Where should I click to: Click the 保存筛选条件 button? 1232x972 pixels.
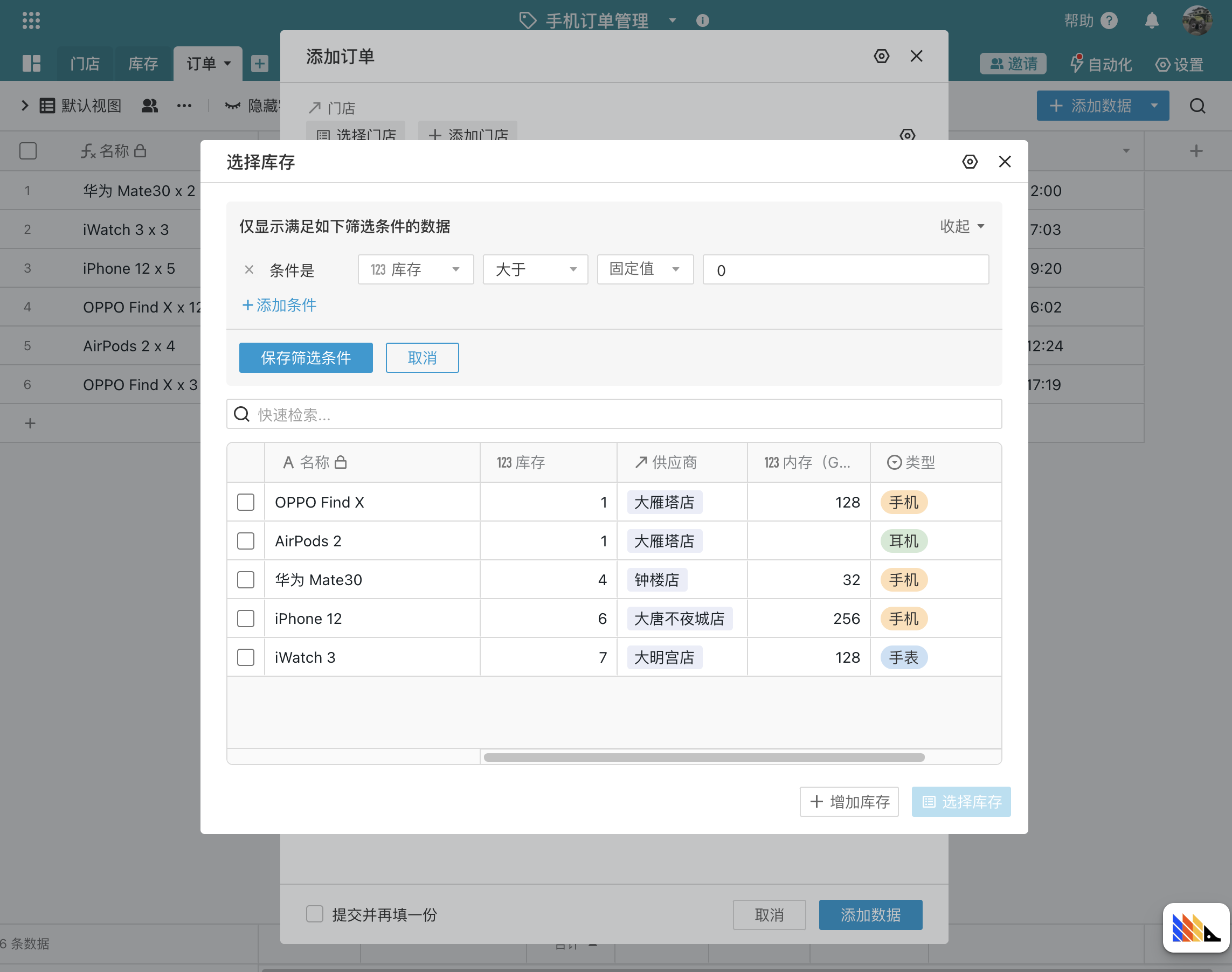coord(306,358)
